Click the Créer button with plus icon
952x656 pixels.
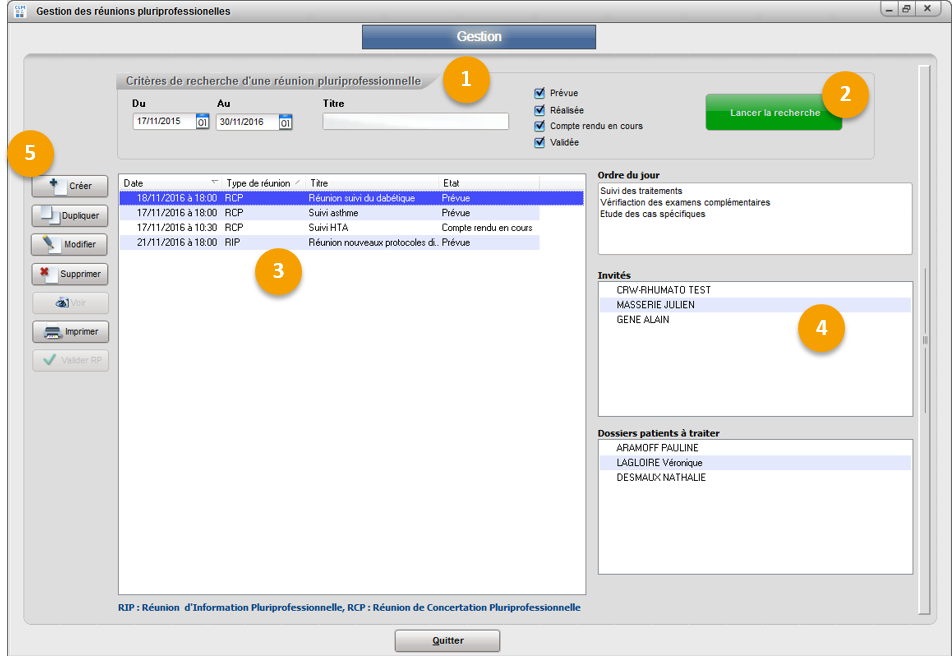click(69, 186)
